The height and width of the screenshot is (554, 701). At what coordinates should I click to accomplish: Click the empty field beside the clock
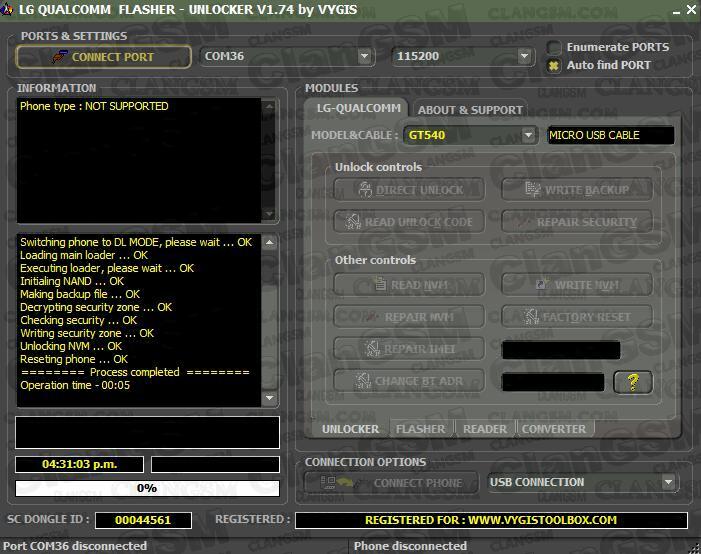click(x=215, y=464)
